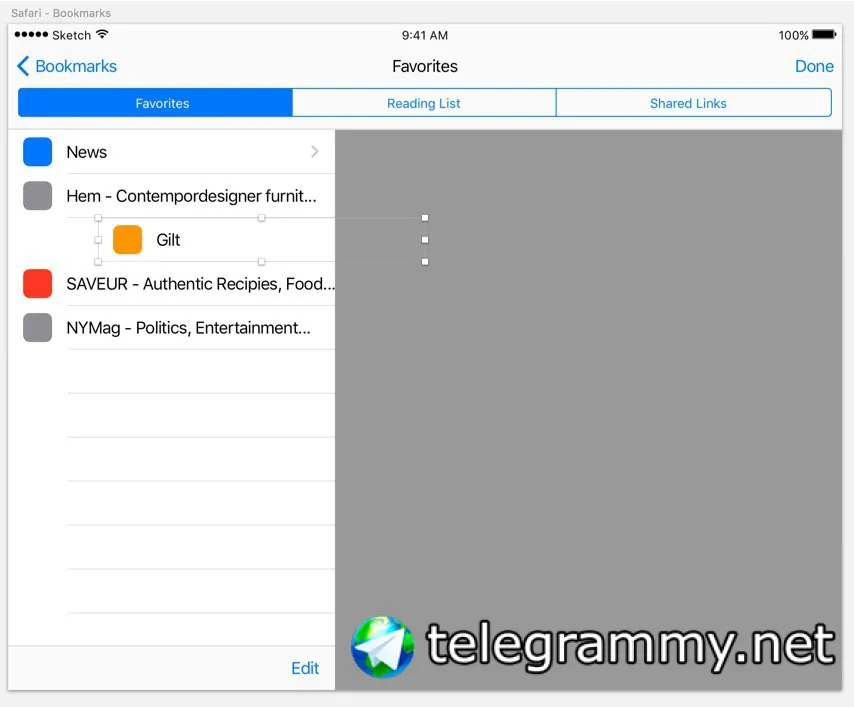854x707 pixels.
Task: Open the Shared Links tab
Action: (693, 103)
